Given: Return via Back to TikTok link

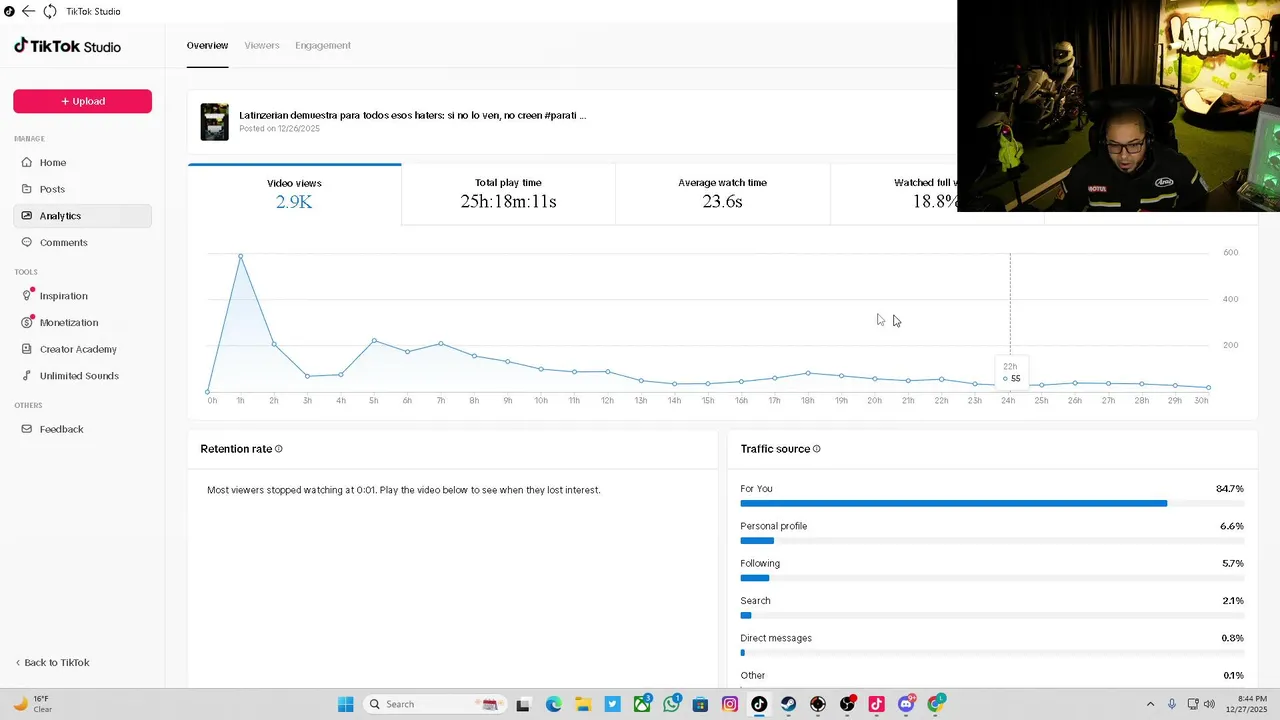Looking at the screenshot, I should click(x=52, y=663).
